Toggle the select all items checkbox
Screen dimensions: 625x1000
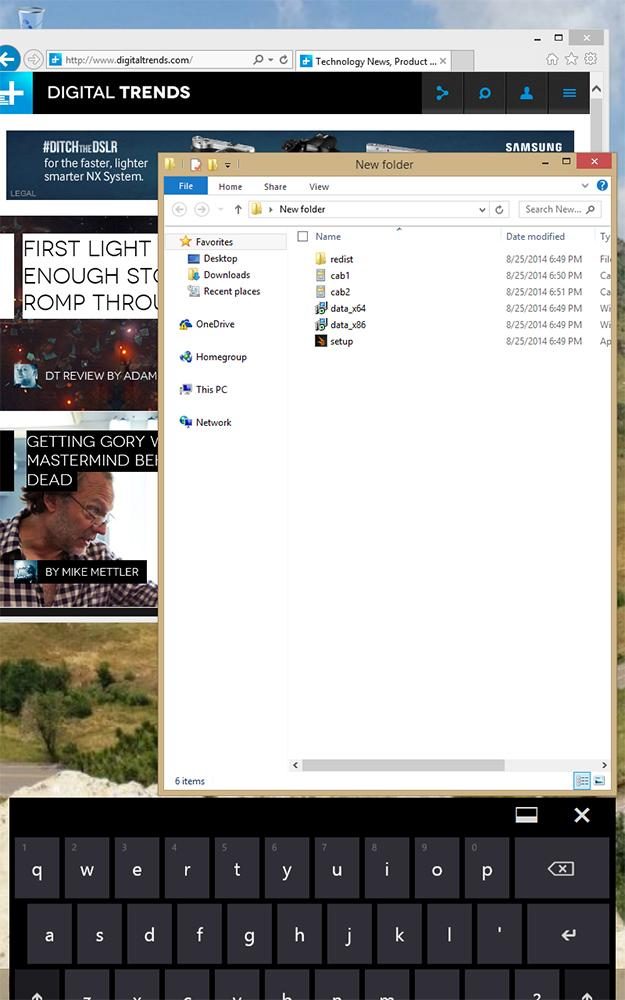click(x=303, y=237)
